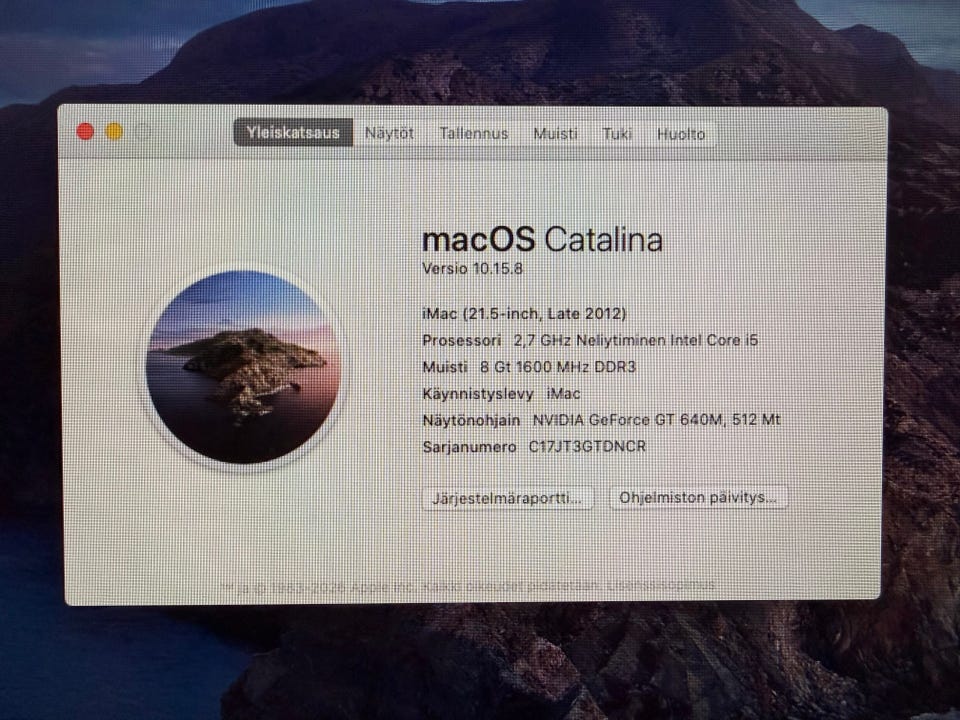This screenshot has height=720, width=960.
Task: Click the Apple copyright footer text
Action: click(468, 586)
